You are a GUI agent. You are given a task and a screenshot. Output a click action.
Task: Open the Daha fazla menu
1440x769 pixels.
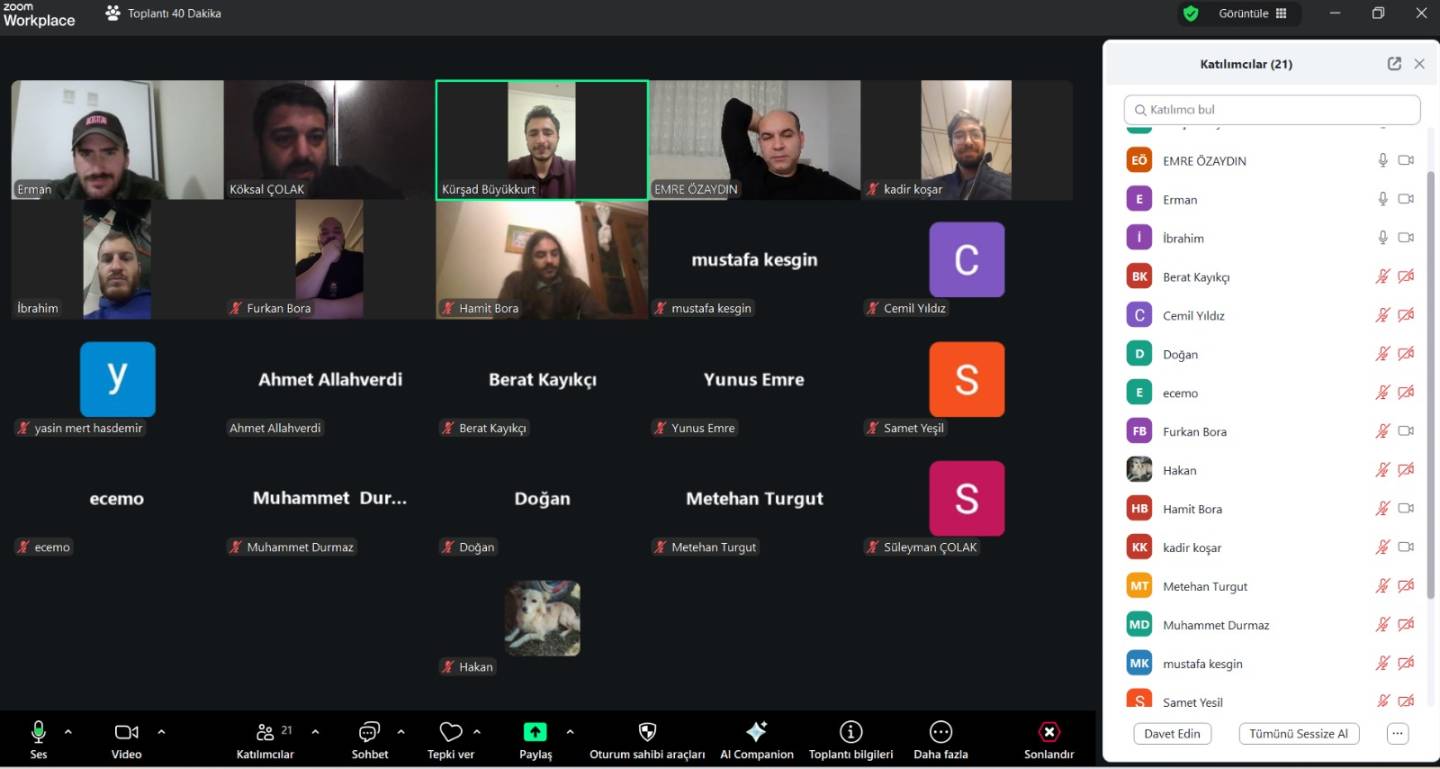pos(940,732)
